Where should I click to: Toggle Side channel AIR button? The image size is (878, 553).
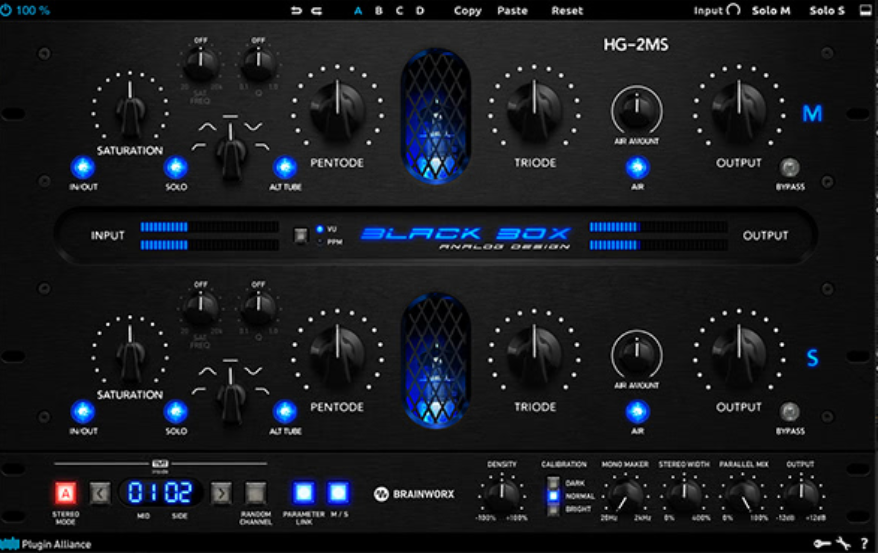pyautogui.click(x=637, y=411)
